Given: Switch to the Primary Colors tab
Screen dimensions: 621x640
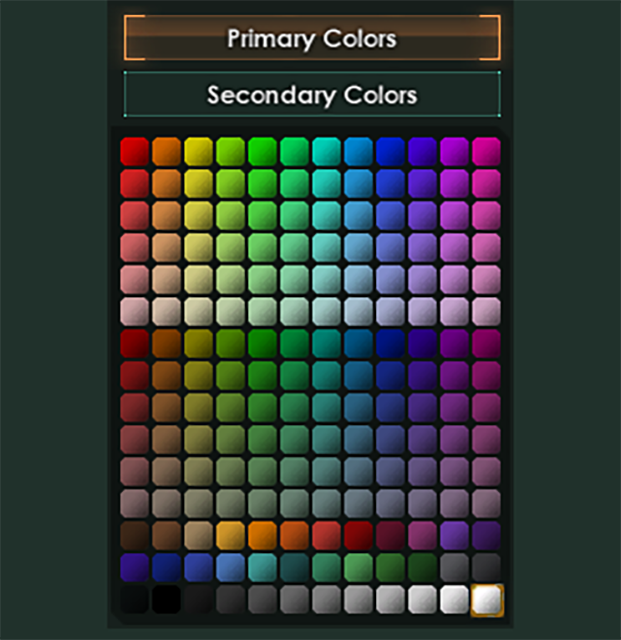Looking at the screenshot, I should (312, 38).
